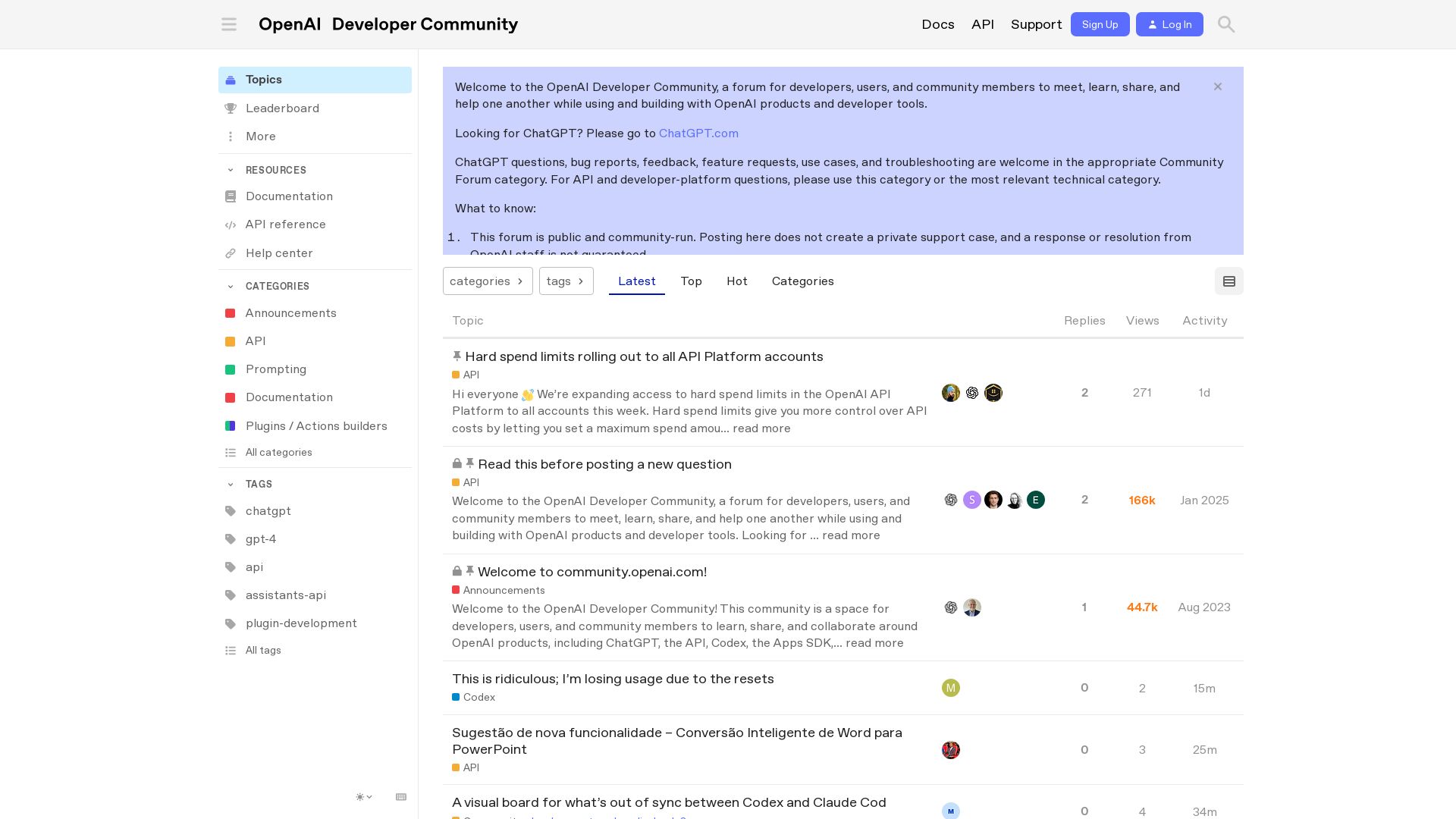Sort topics by Activity column header
Viewport: 1456px width, 819px height.
[x=1204, y=321]
